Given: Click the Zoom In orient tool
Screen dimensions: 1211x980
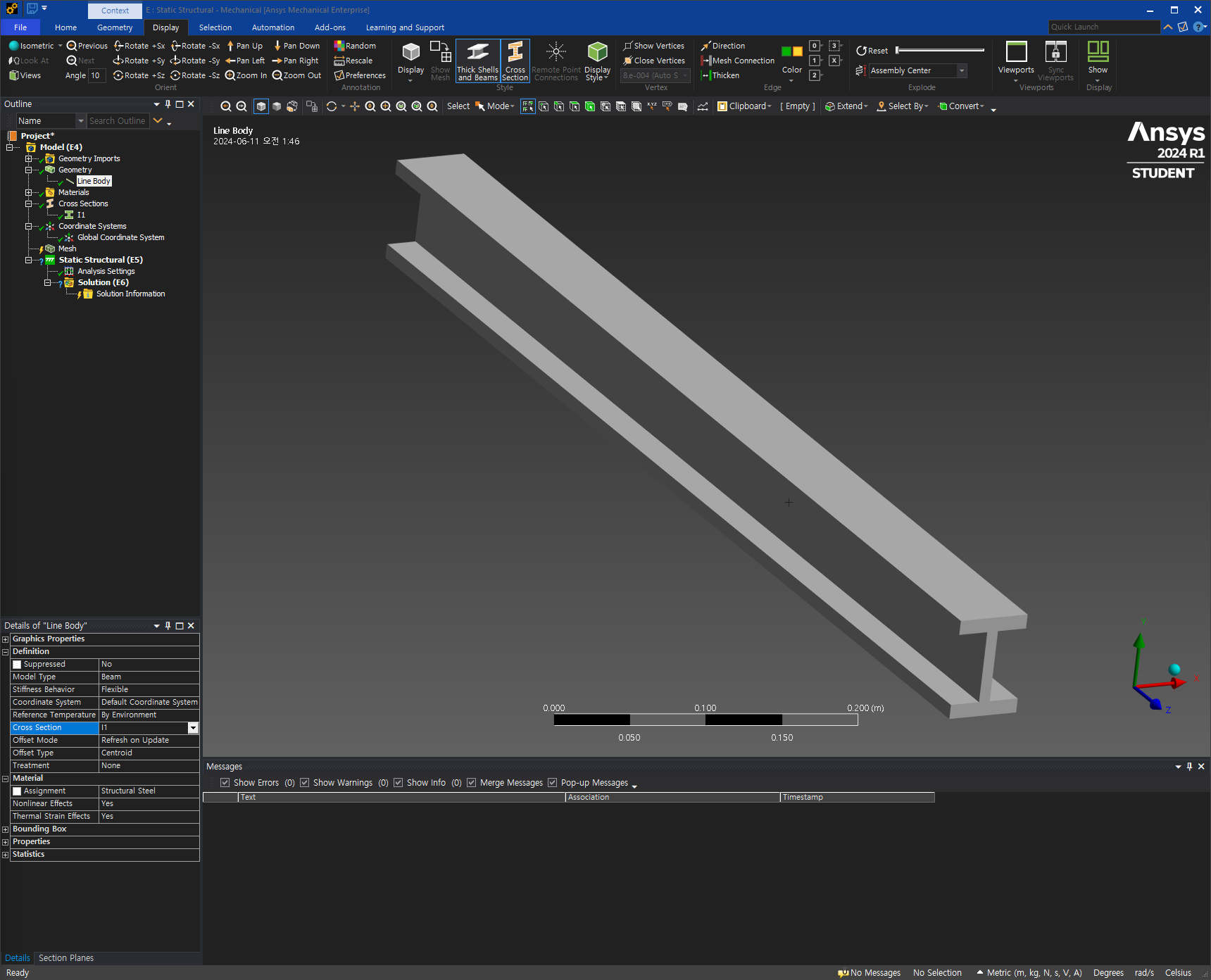Looking at the screenshot, I should pyautogui.click(x=246, y=75).
